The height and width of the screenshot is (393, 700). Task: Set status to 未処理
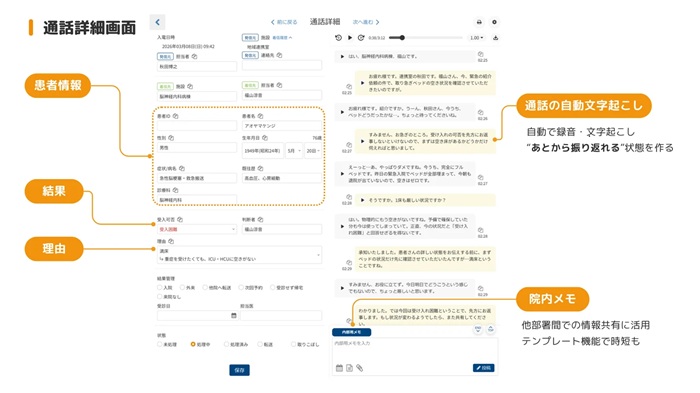click(x=159, y=344)
